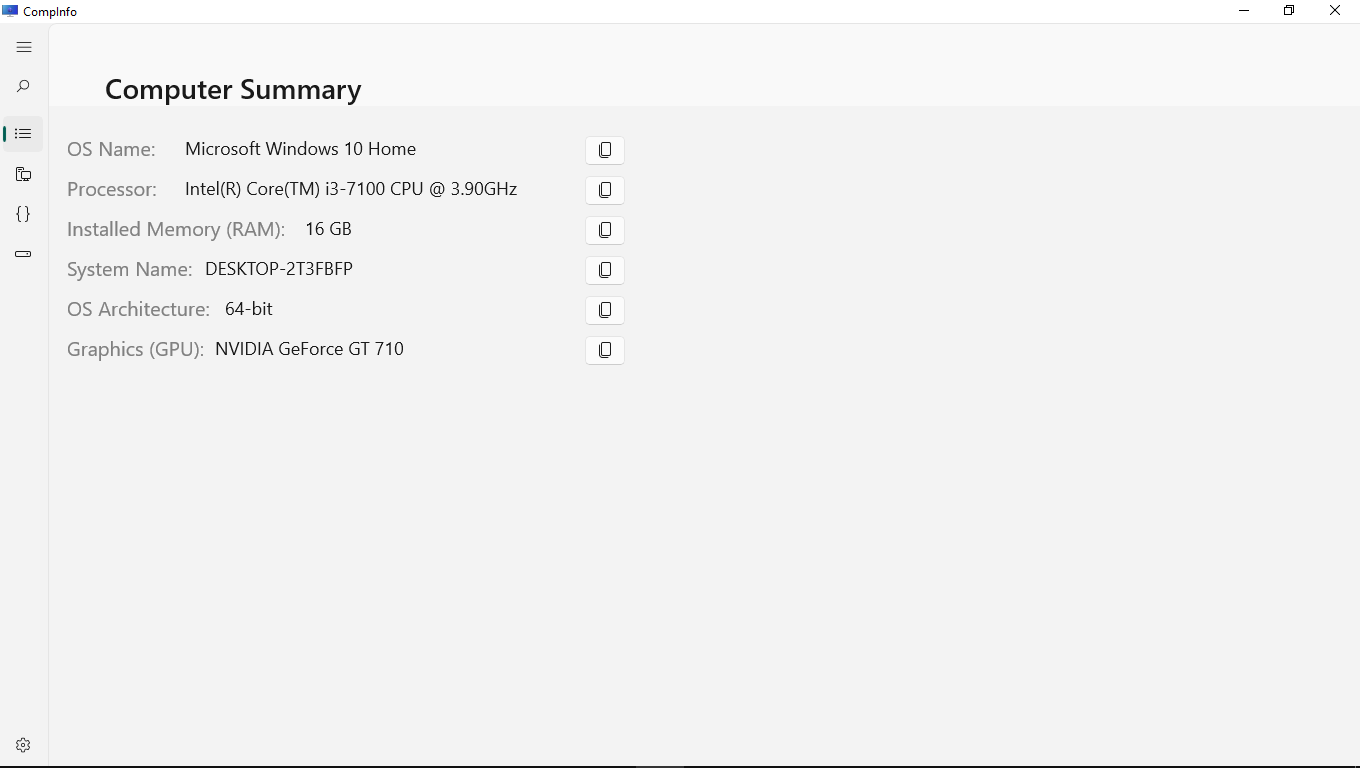
Task: Open the JSON braces view in sidebar
Action: tap(23, 214)
